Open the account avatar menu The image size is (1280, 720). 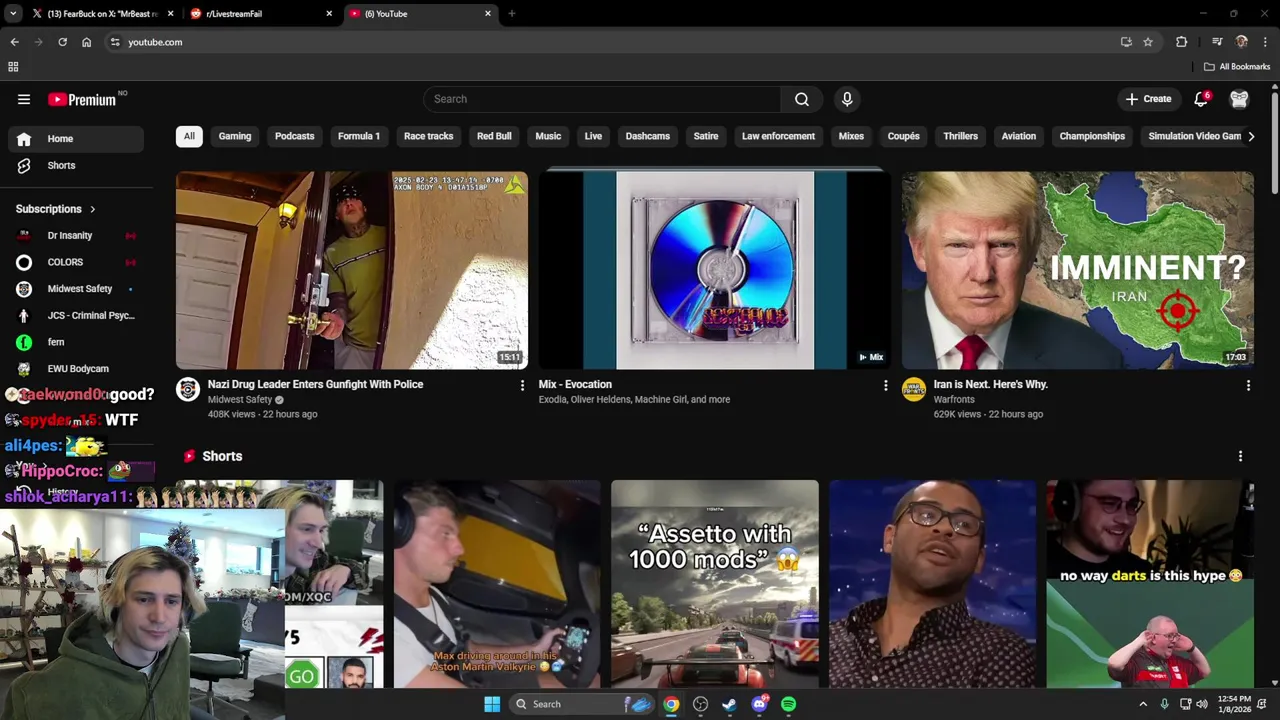(1239, 99)
